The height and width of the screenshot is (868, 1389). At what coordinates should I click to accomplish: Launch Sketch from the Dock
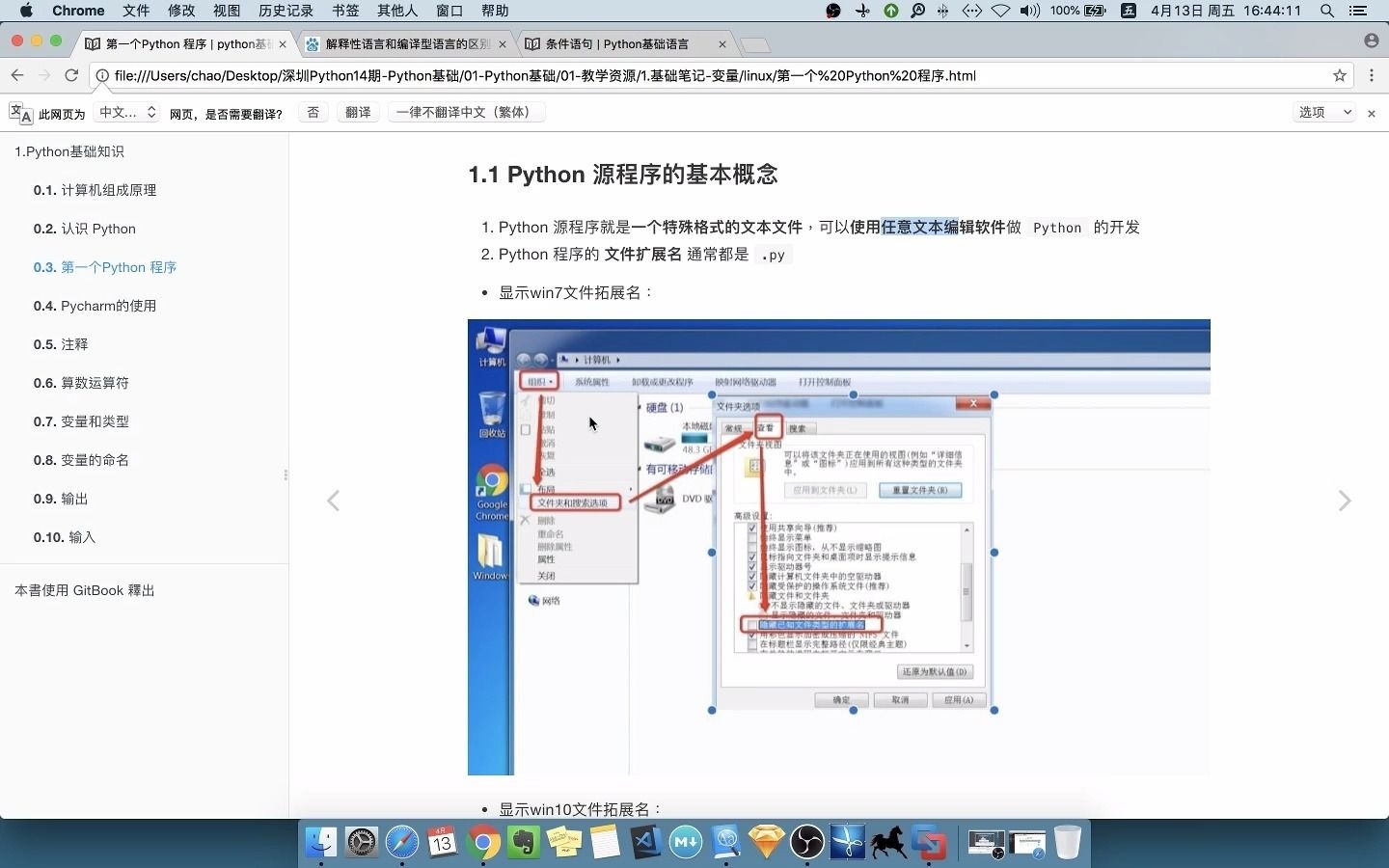[765, 844]
